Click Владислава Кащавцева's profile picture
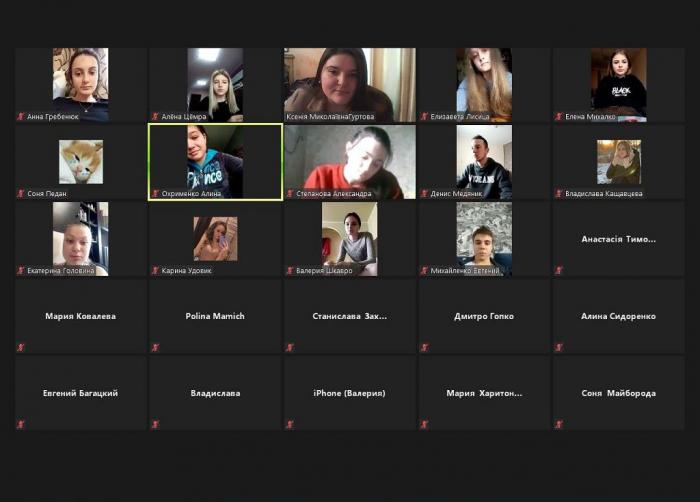The height and width of the screenshot is (502, 700). pyautogui.click(x=619, y=162)
